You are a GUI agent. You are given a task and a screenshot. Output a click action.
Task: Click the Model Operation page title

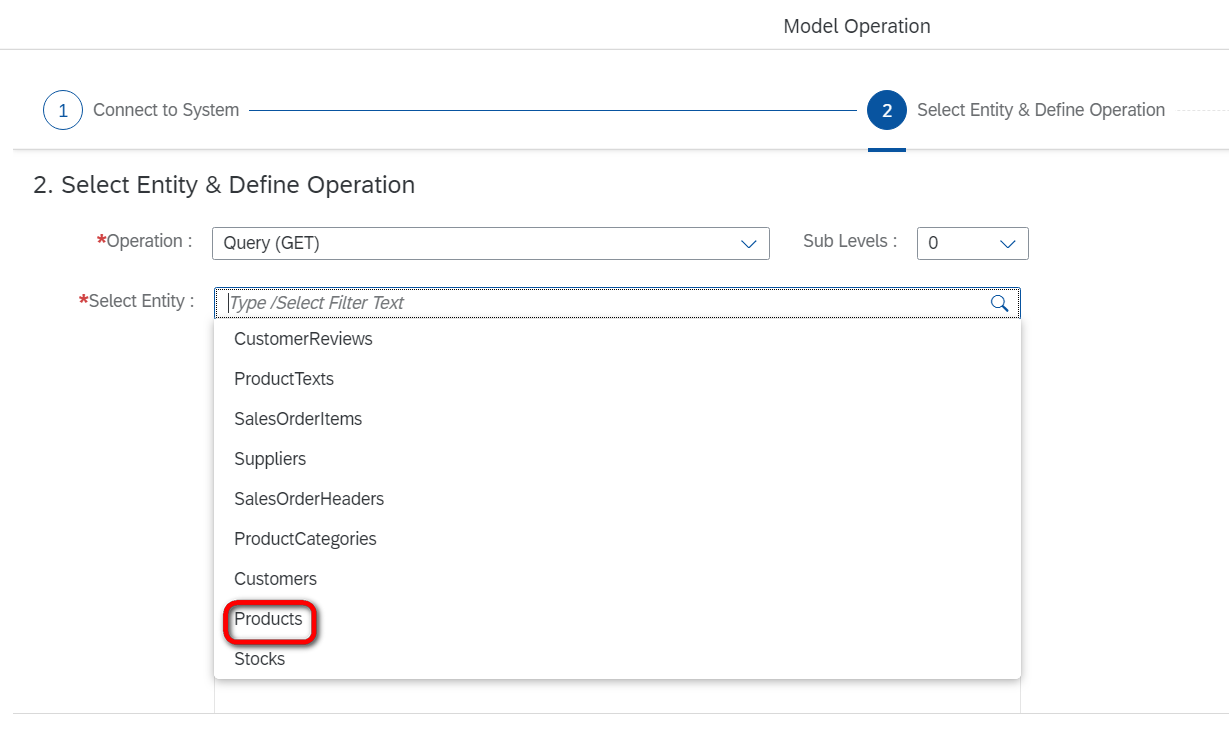pos(857,26)
